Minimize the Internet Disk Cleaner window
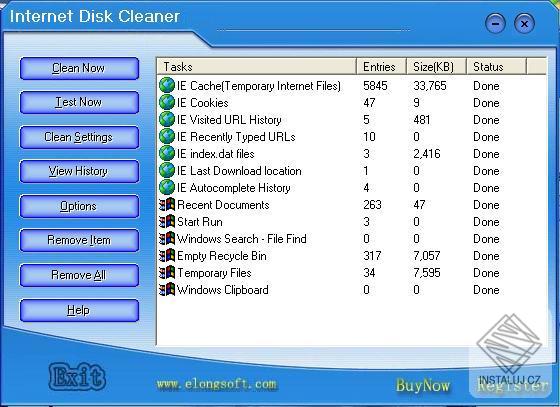The image size is (560, 407). [495, 24]
